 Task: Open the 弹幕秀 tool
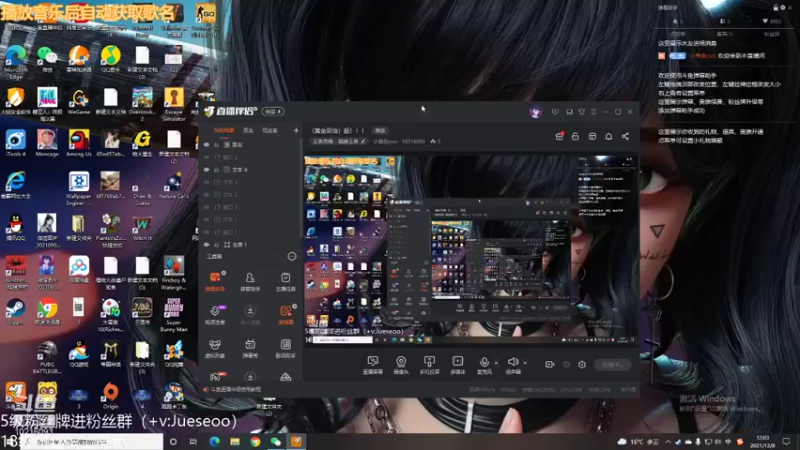(x=250, y=349)
